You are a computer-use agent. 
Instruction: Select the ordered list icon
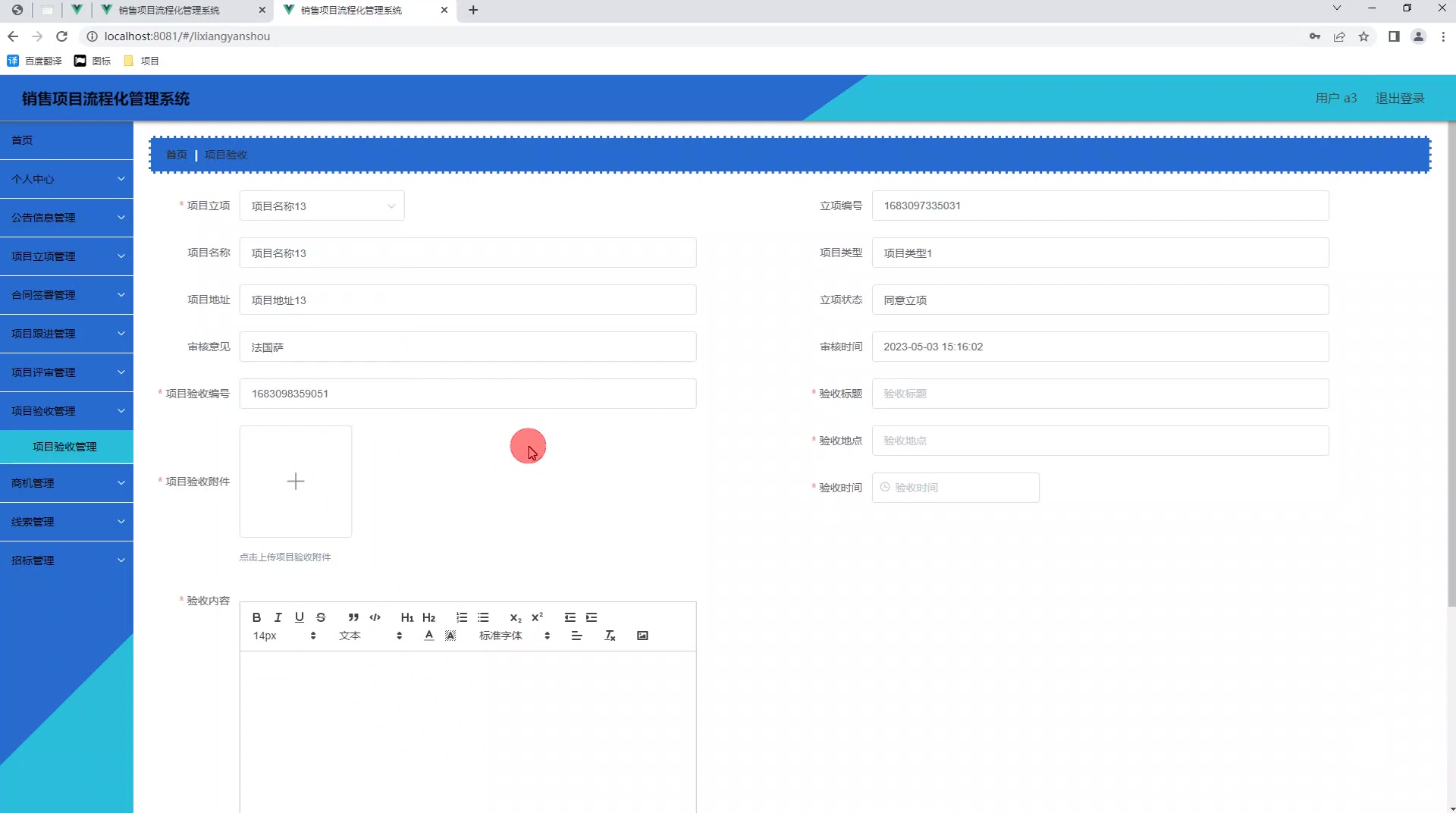[x=462, y=617]
